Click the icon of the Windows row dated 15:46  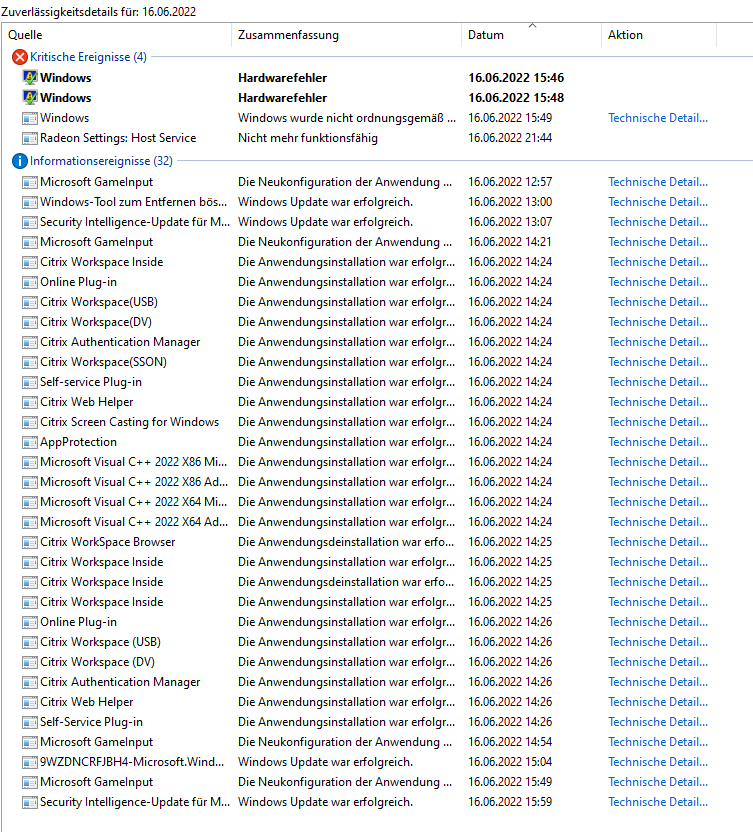pyautogui.click(x=30, y=77)
